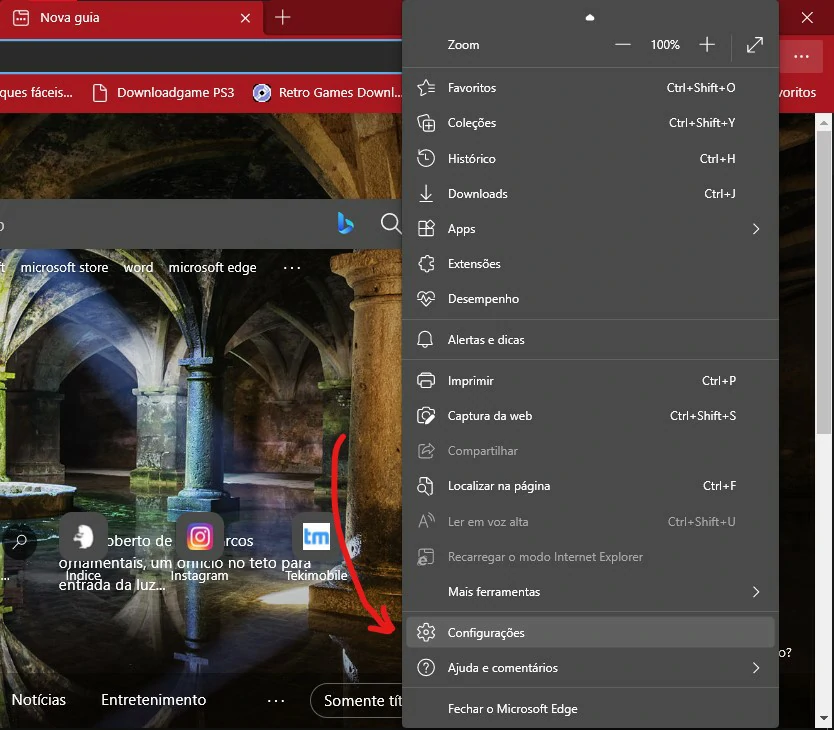Close the Nova guia tab

[x=245, y=18]
